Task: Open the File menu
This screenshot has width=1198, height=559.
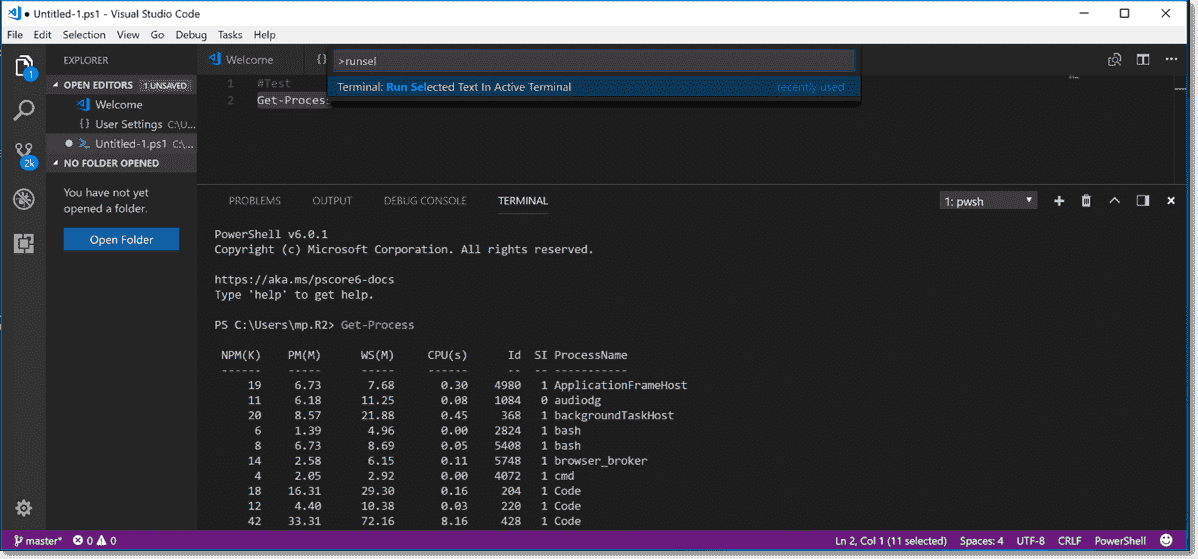Action: click(15, 35)
